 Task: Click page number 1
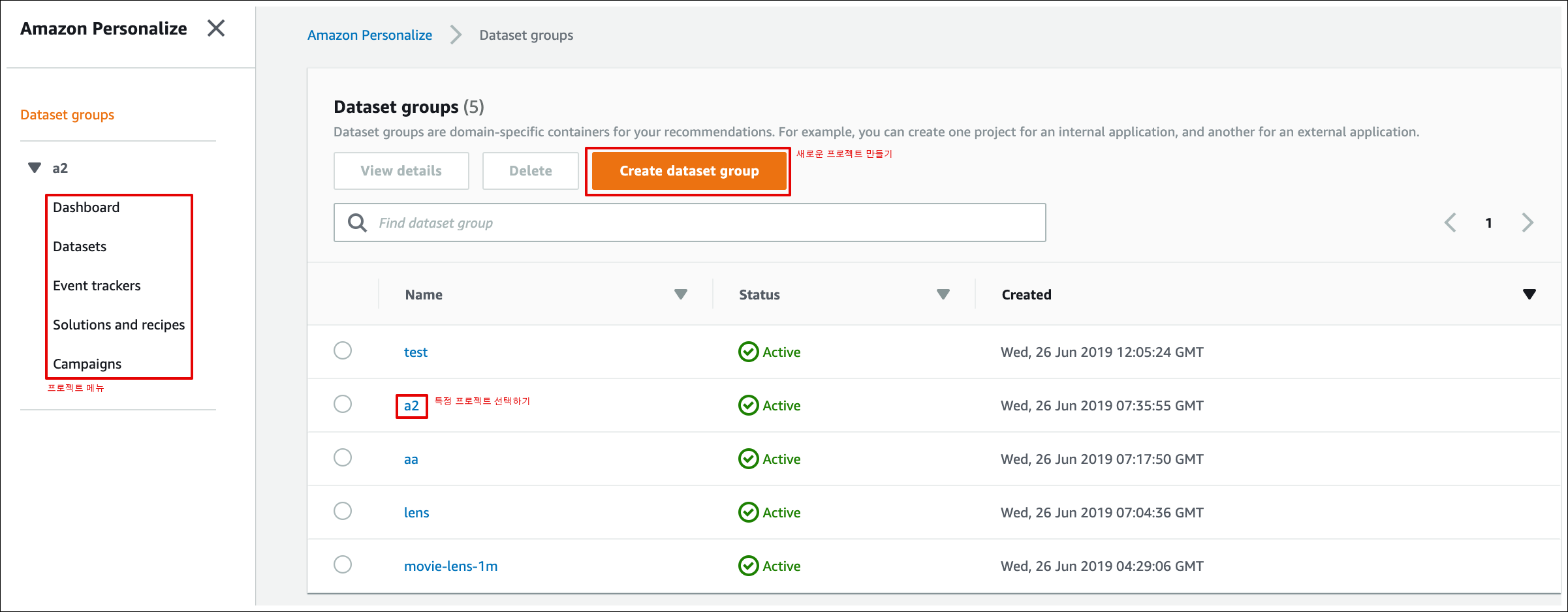1489,223
